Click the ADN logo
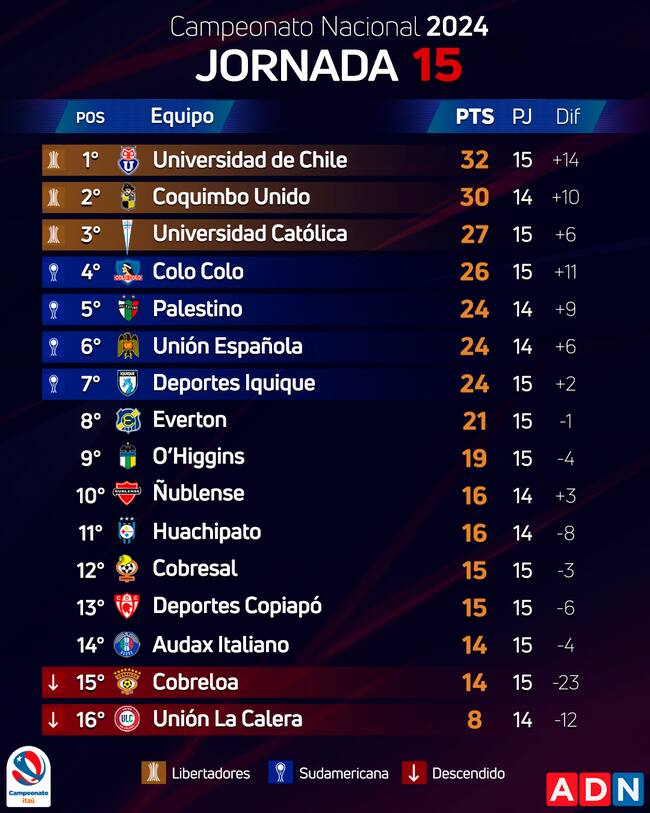This screenshot has height=813, width=650. 594,789
